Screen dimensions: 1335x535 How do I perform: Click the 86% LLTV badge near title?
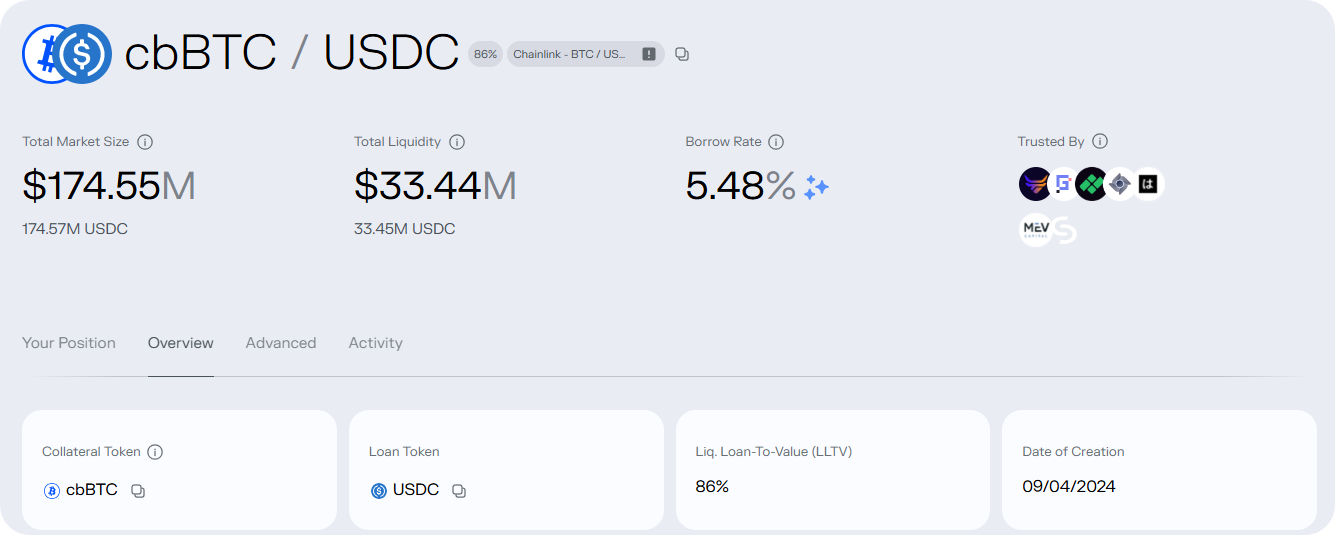(485, 54)
